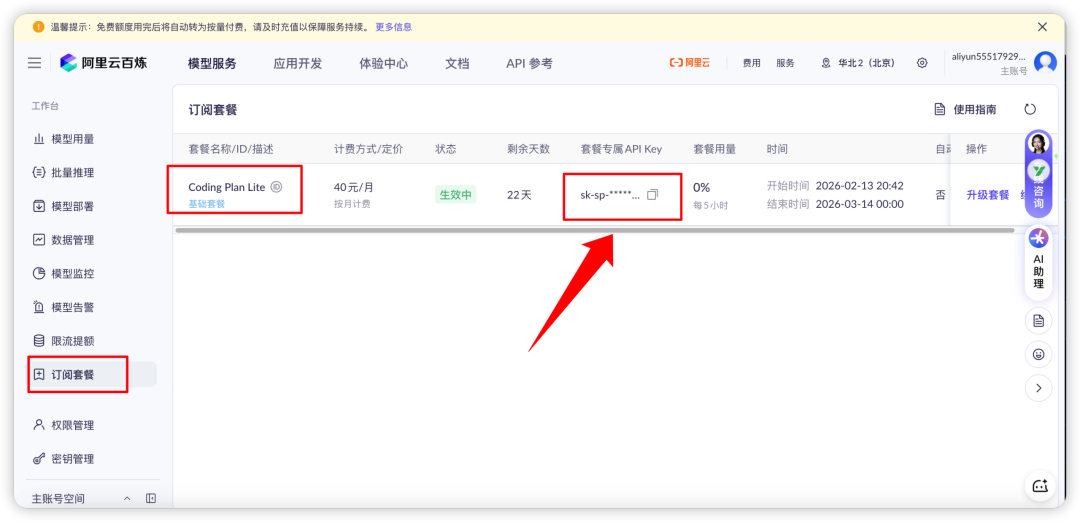Click the 基础套餐 tag link
Image resolution: width=1080 pixels, height=522 pixels.
click(207, 204)
